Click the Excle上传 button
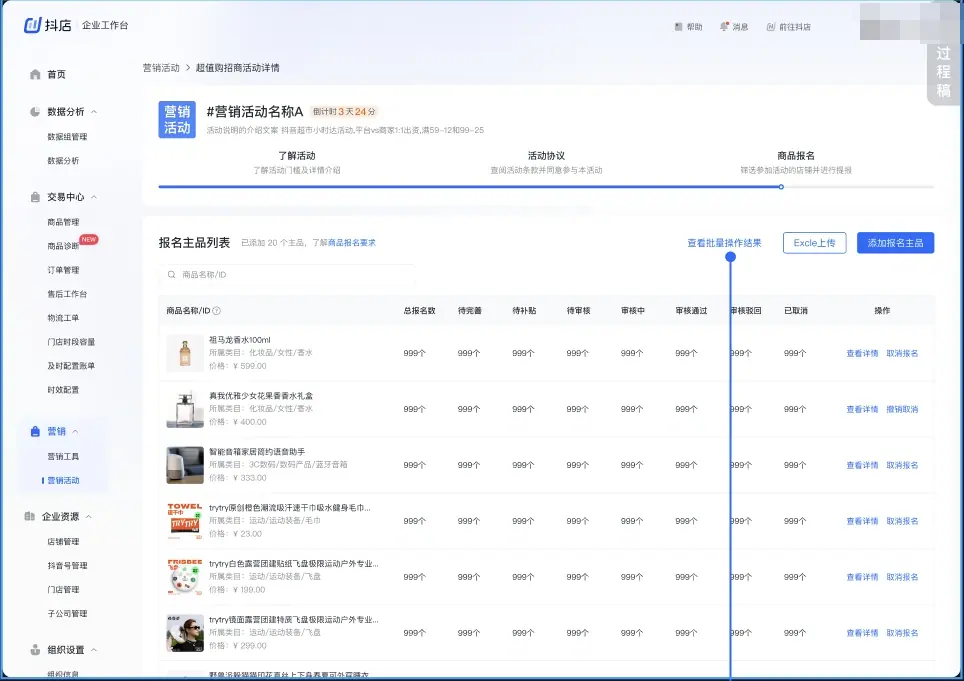964x681 pixels. tap(815, 243)
